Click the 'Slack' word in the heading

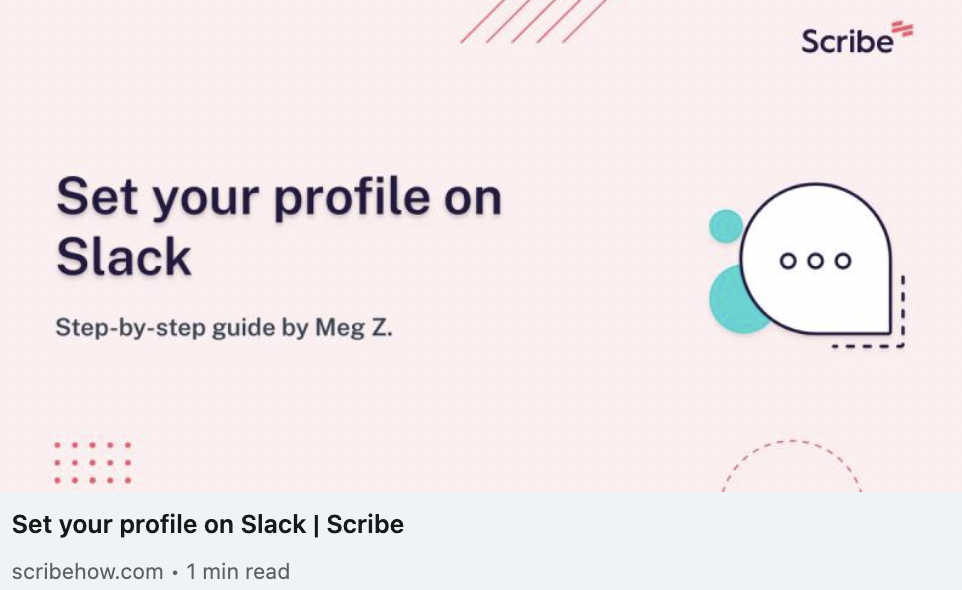tap(124, 256)
